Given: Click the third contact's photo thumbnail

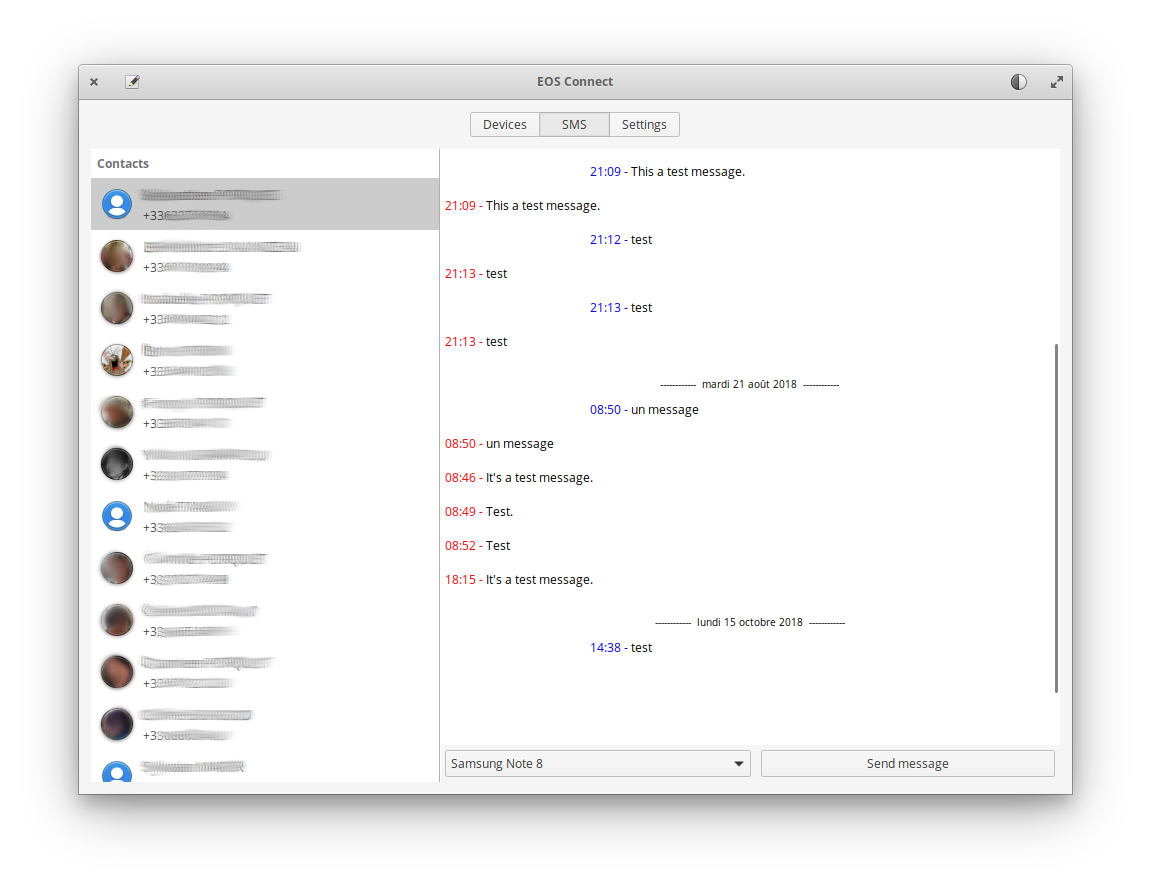Looking at the screenshot, I should tap(117, 308).
